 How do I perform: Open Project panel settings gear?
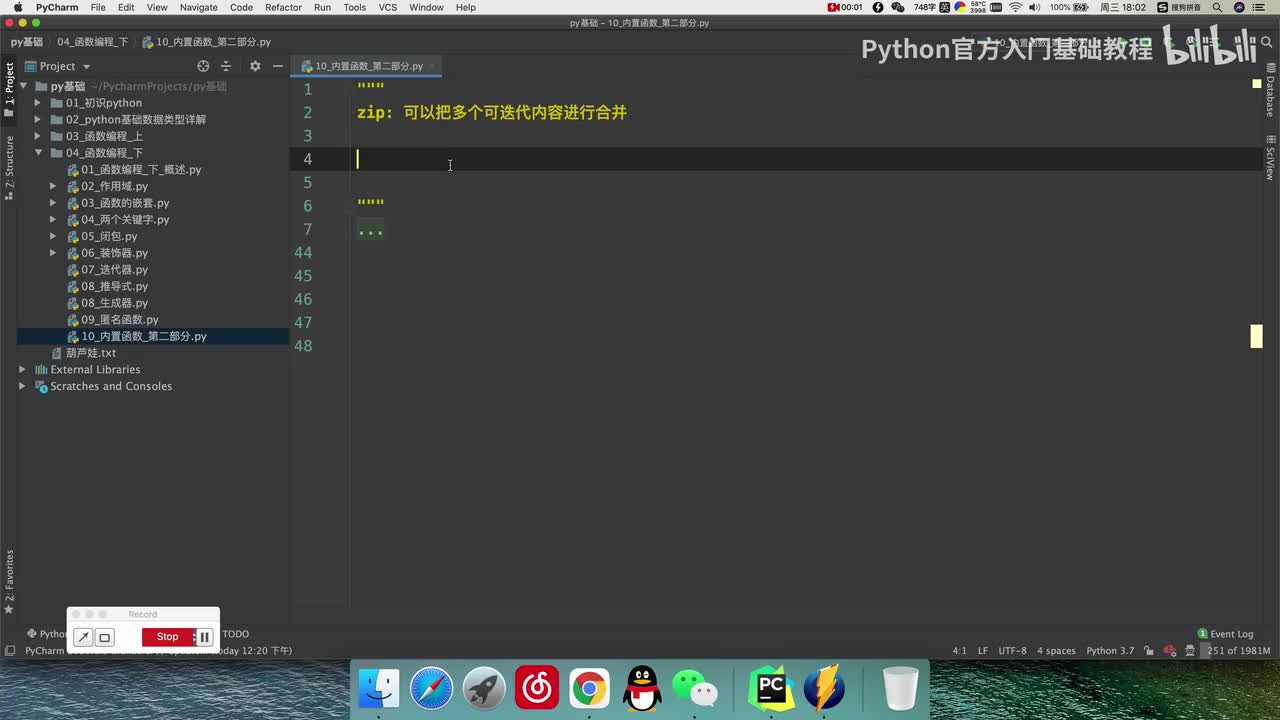pyautogui.click(x=255, y=66)
